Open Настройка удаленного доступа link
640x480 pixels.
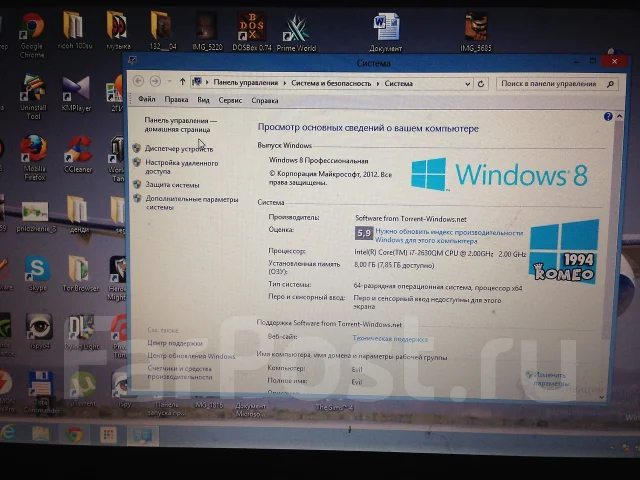[182, 167]
